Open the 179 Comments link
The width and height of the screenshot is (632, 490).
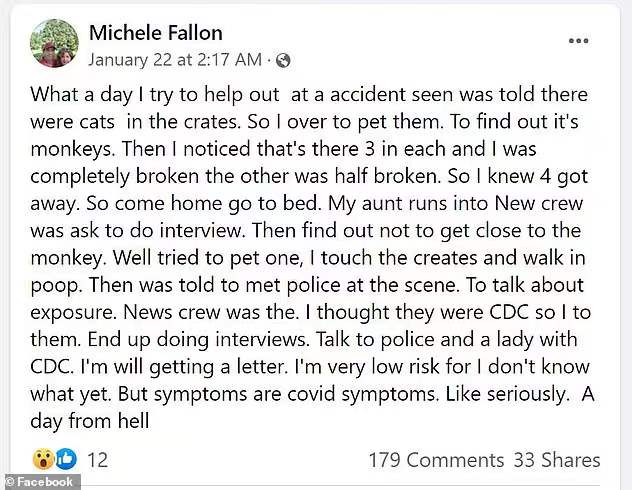coord(435,460)
